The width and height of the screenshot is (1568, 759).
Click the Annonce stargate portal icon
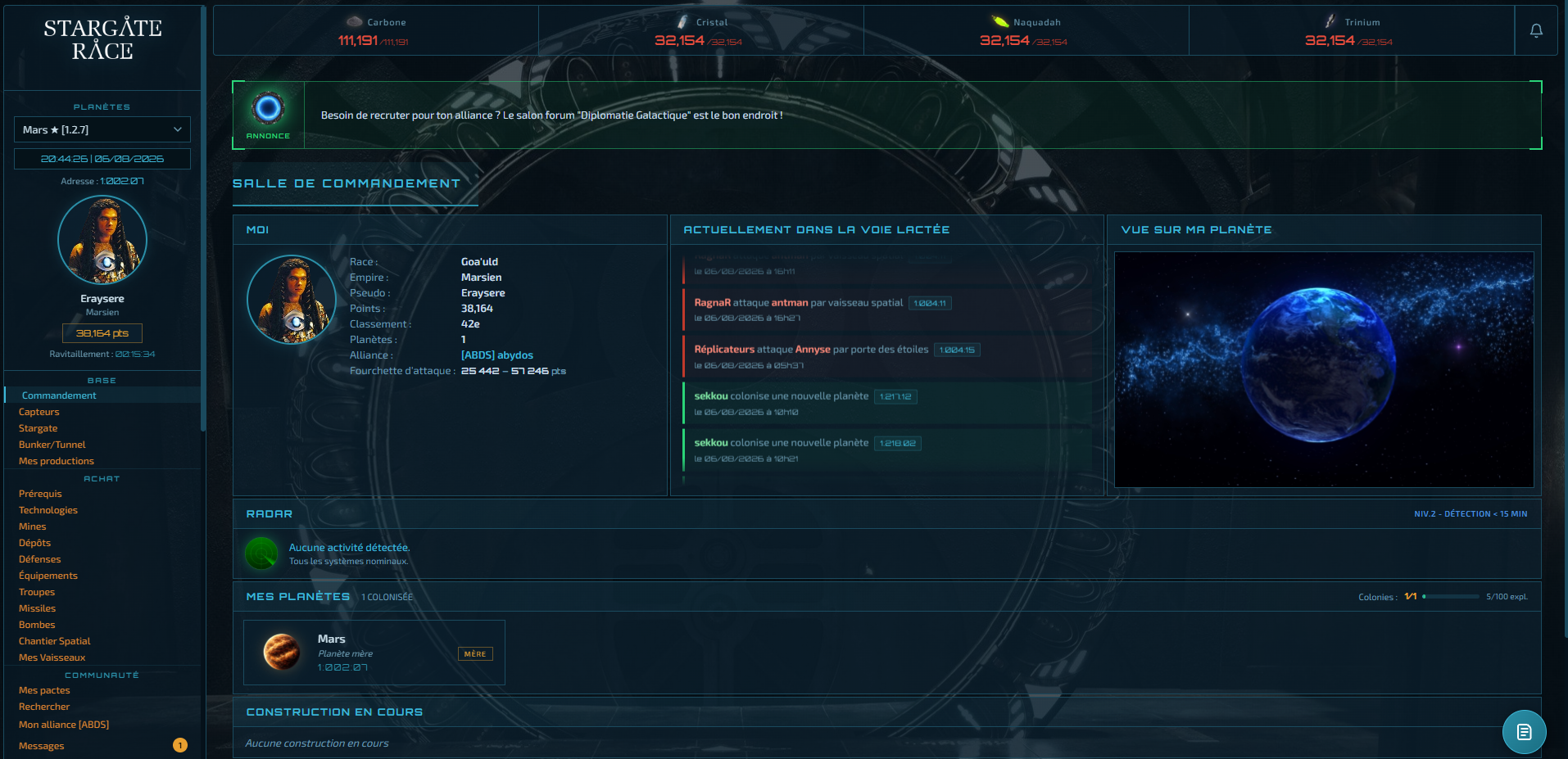coord(268,107)
